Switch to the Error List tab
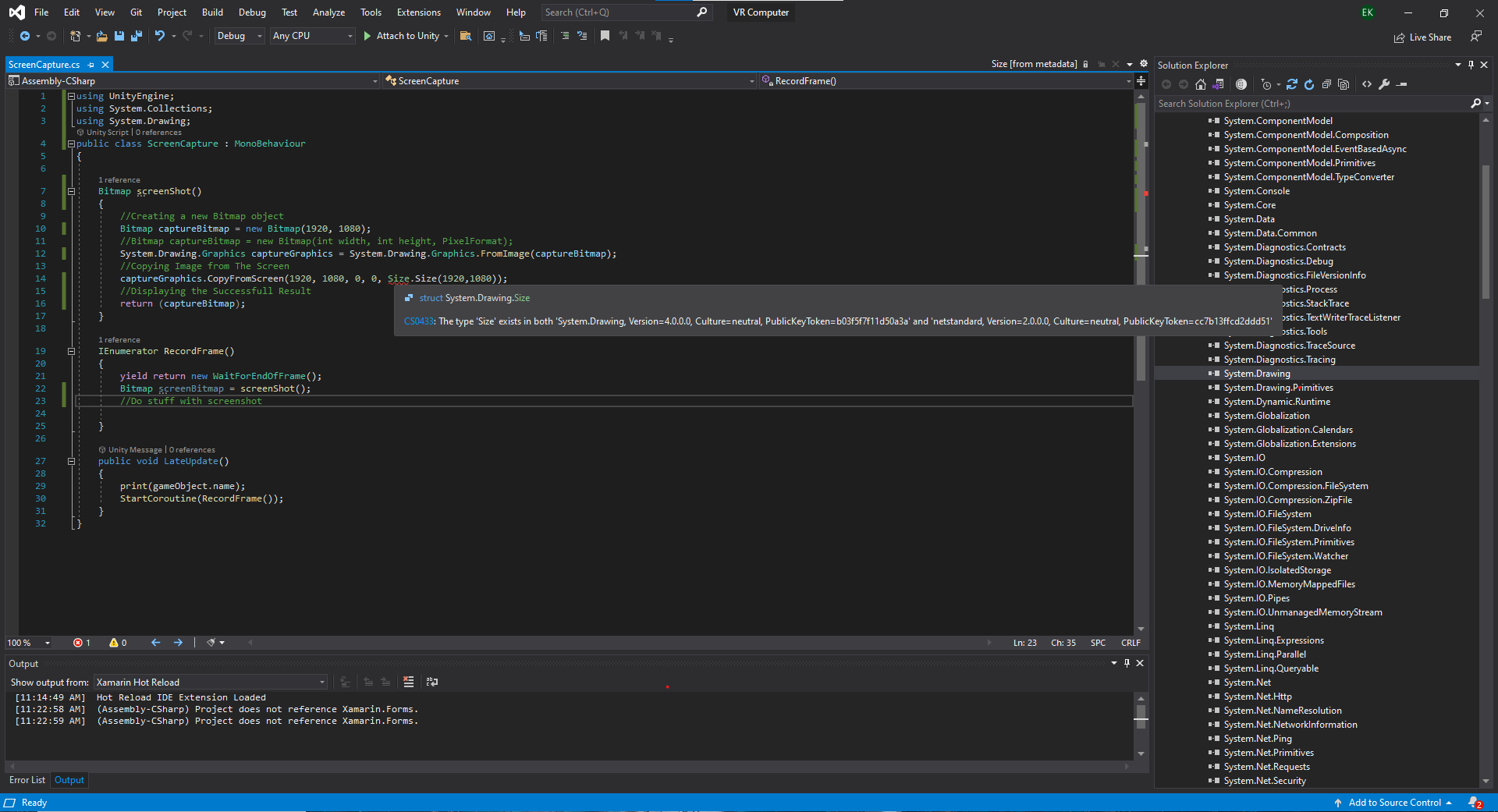Screen dimensions: 1498x812 coord(27,780)
